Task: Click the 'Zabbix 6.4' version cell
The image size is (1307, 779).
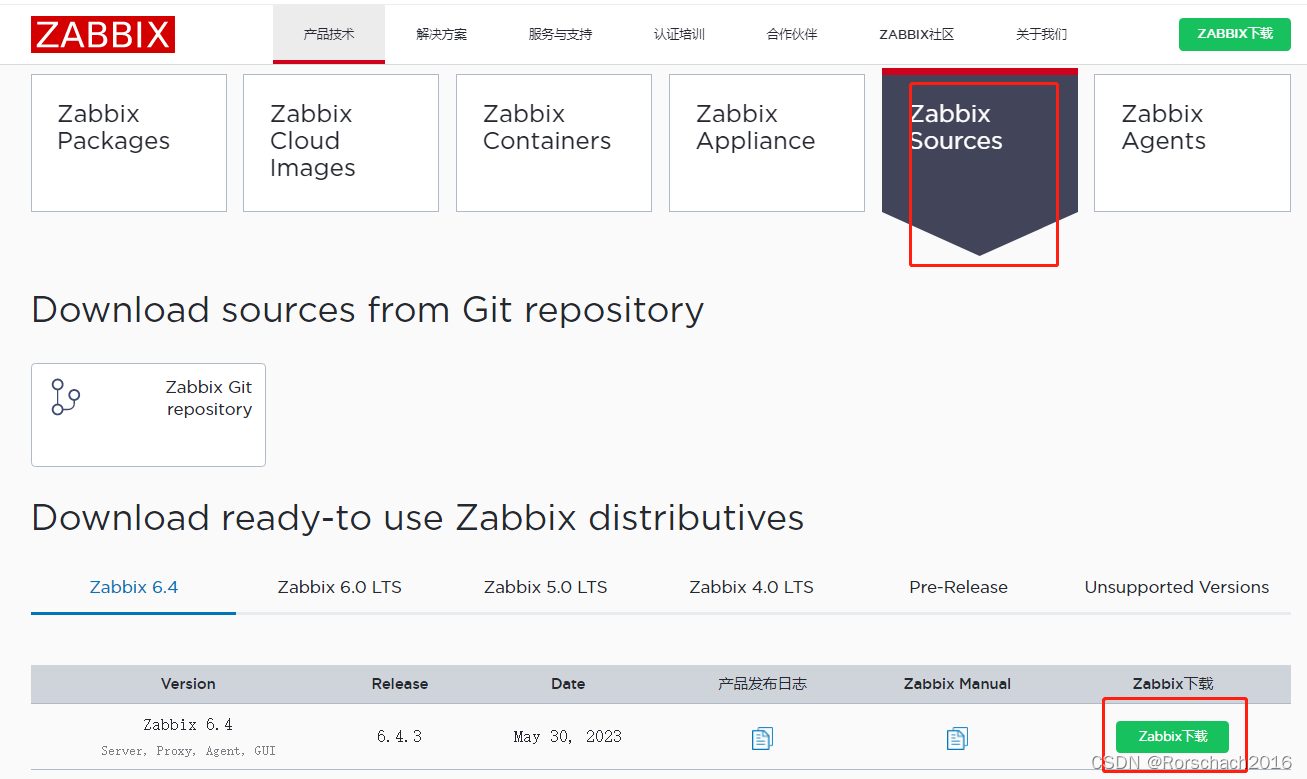Action: click(x=188, y=725)
